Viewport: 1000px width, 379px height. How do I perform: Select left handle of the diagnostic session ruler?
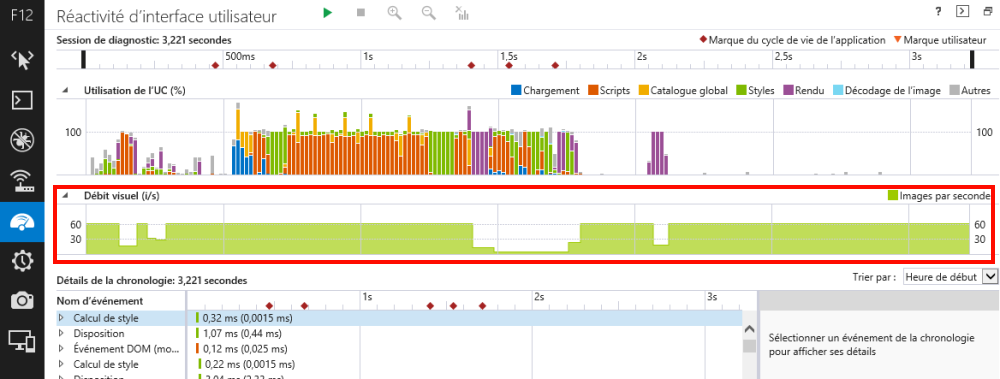84,59
